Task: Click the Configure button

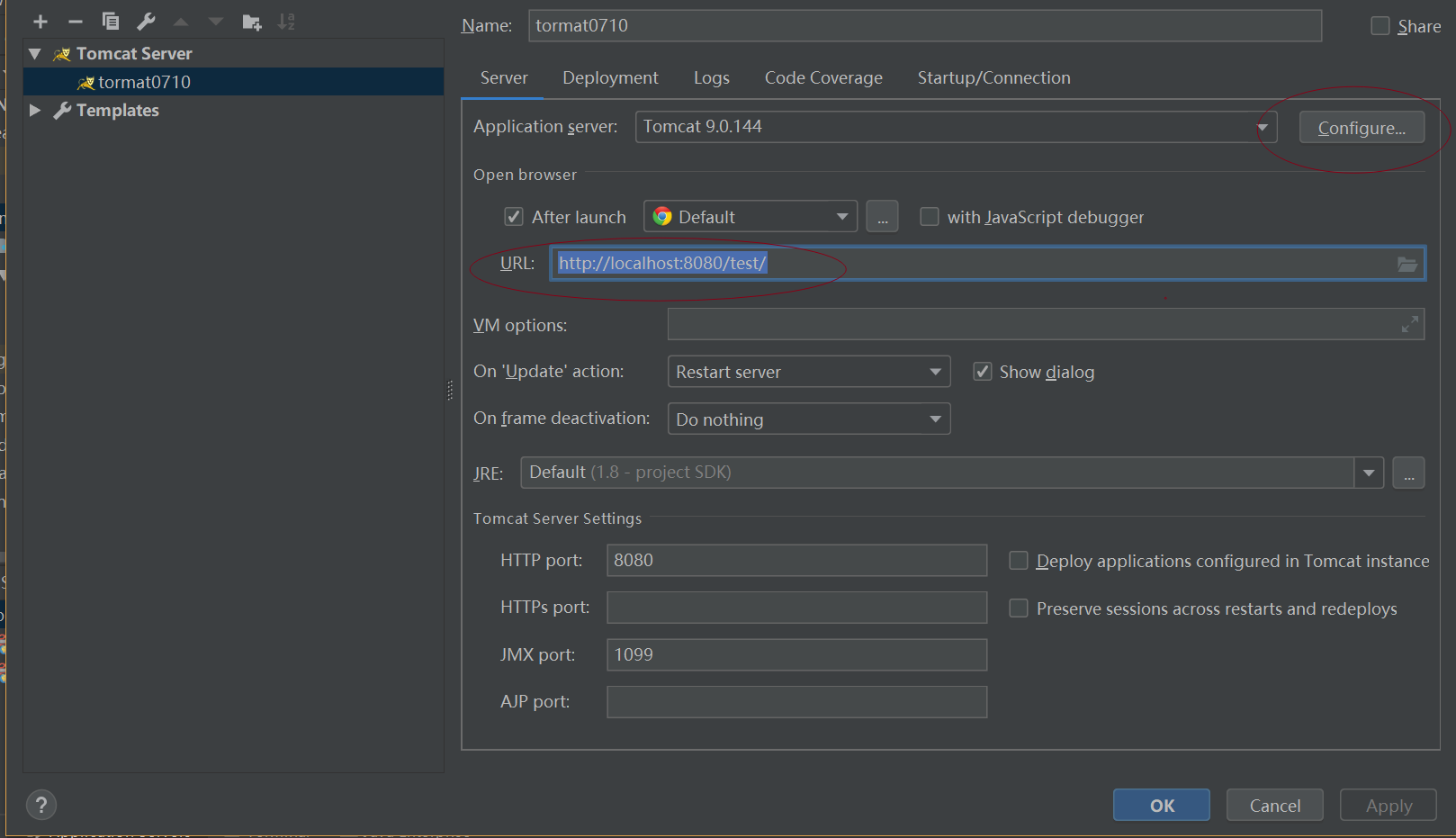Action: [x=1362, y=127]
